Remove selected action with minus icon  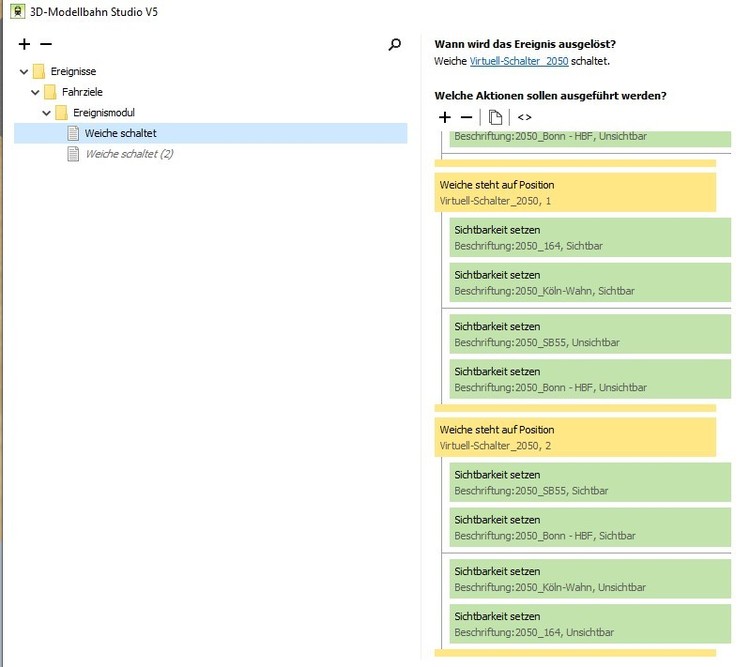[466, 117]
